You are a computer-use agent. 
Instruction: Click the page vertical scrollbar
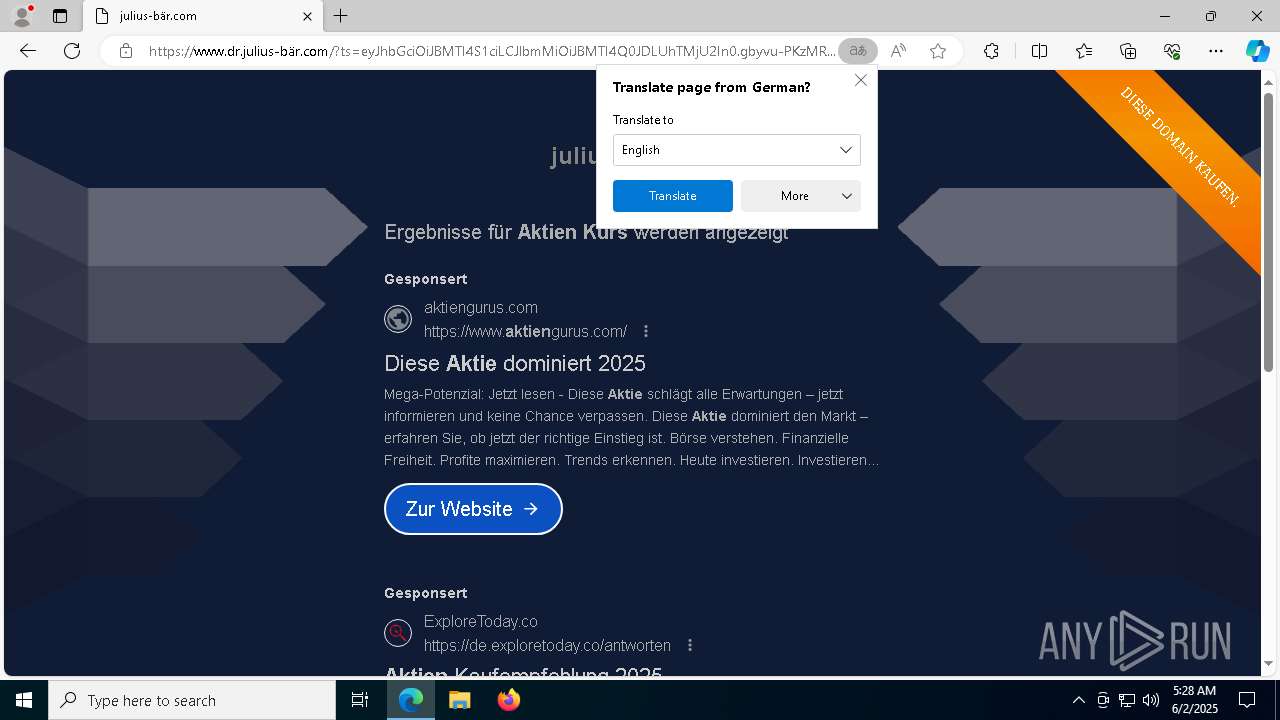1269,232
